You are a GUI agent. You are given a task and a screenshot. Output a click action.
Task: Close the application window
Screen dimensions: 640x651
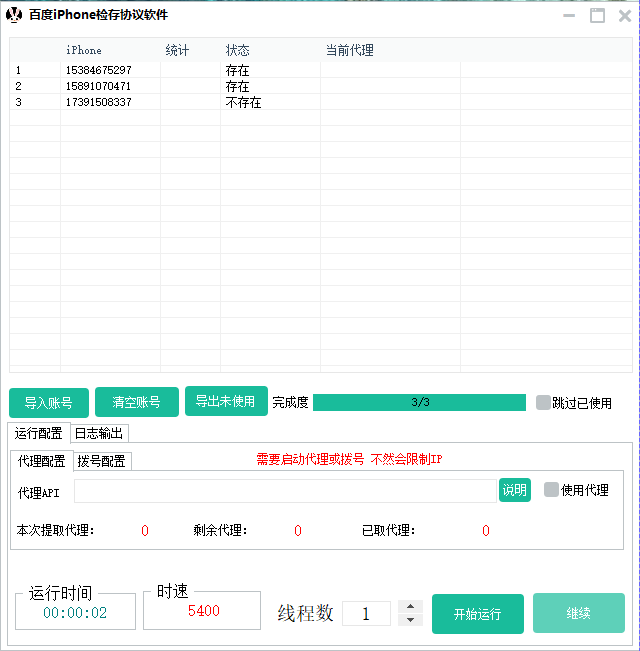[625, 15]
